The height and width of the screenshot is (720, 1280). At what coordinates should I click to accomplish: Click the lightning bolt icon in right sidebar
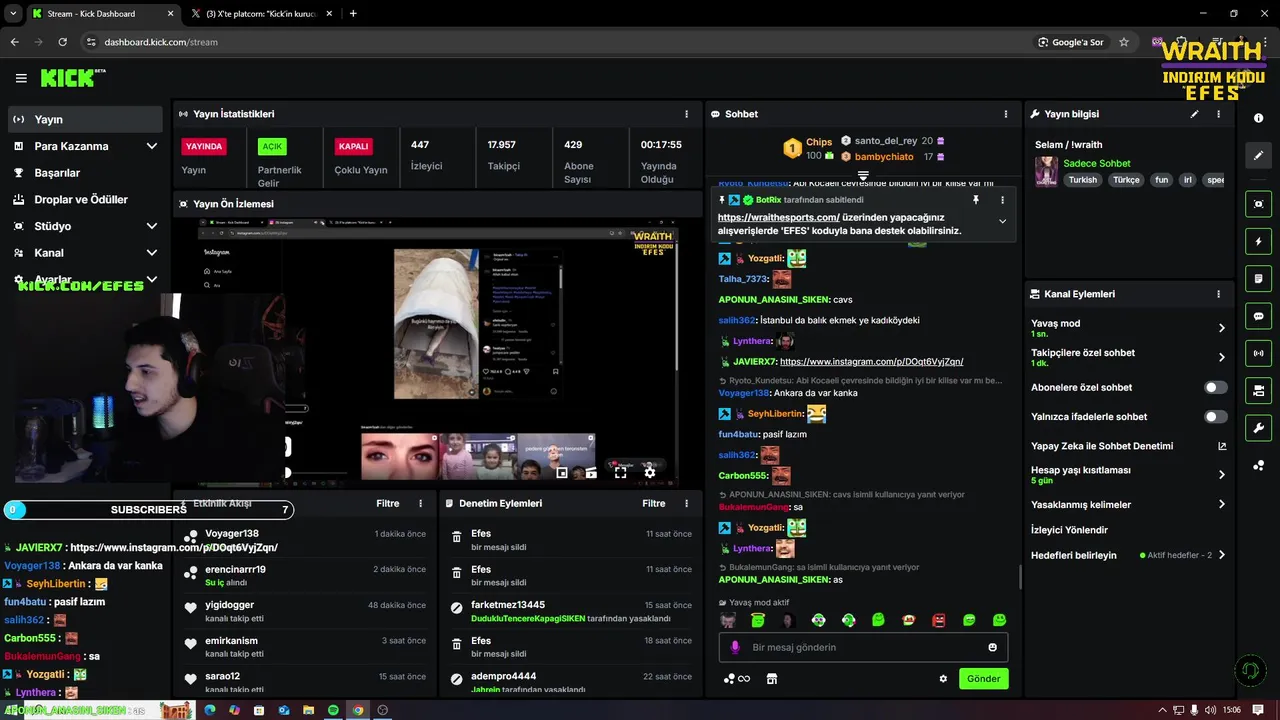pos(1258,241)
